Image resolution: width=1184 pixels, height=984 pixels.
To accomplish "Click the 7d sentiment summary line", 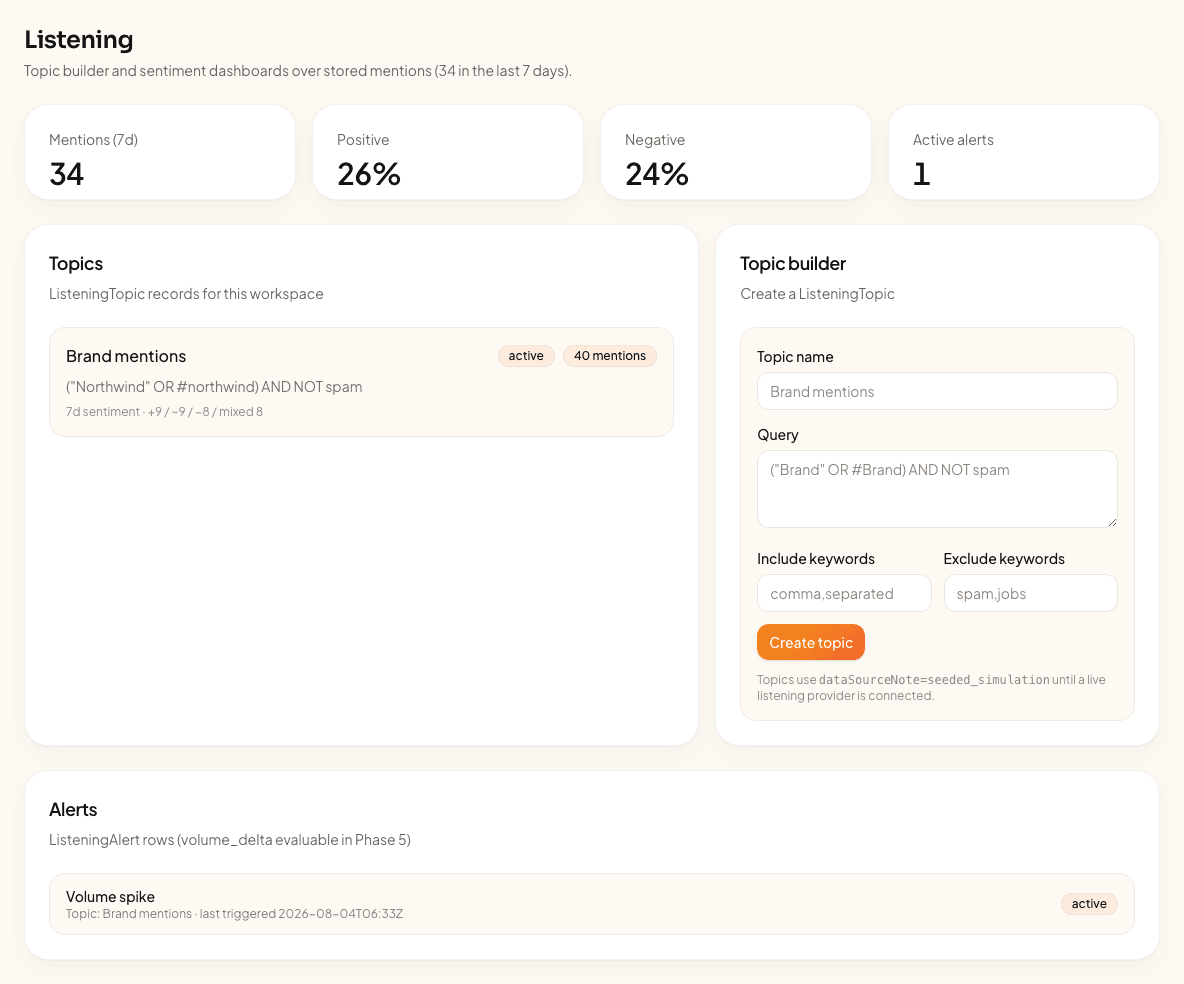I will [165, 412].
